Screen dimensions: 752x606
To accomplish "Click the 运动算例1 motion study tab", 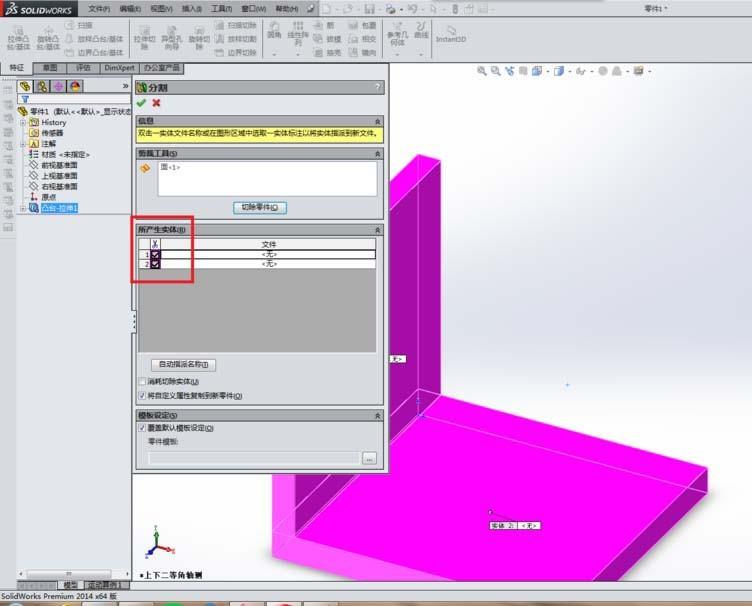I will pos(106,585).
